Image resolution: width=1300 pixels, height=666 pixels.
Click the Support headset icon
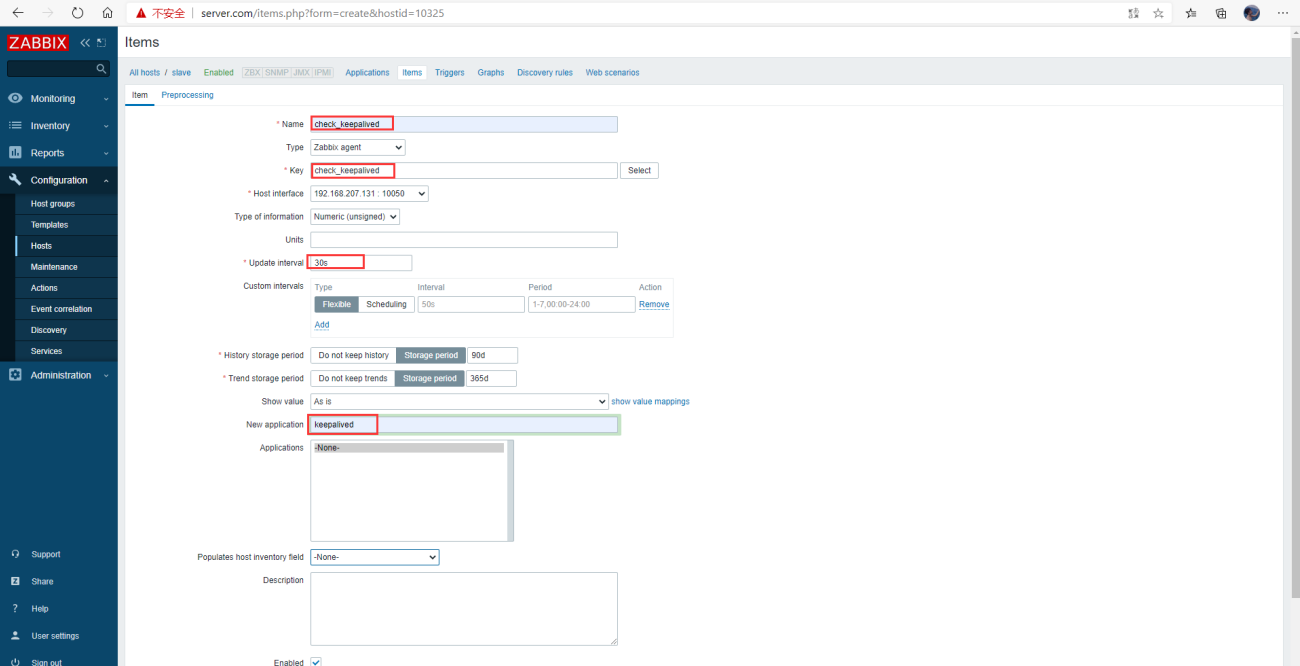pos(15,554)
